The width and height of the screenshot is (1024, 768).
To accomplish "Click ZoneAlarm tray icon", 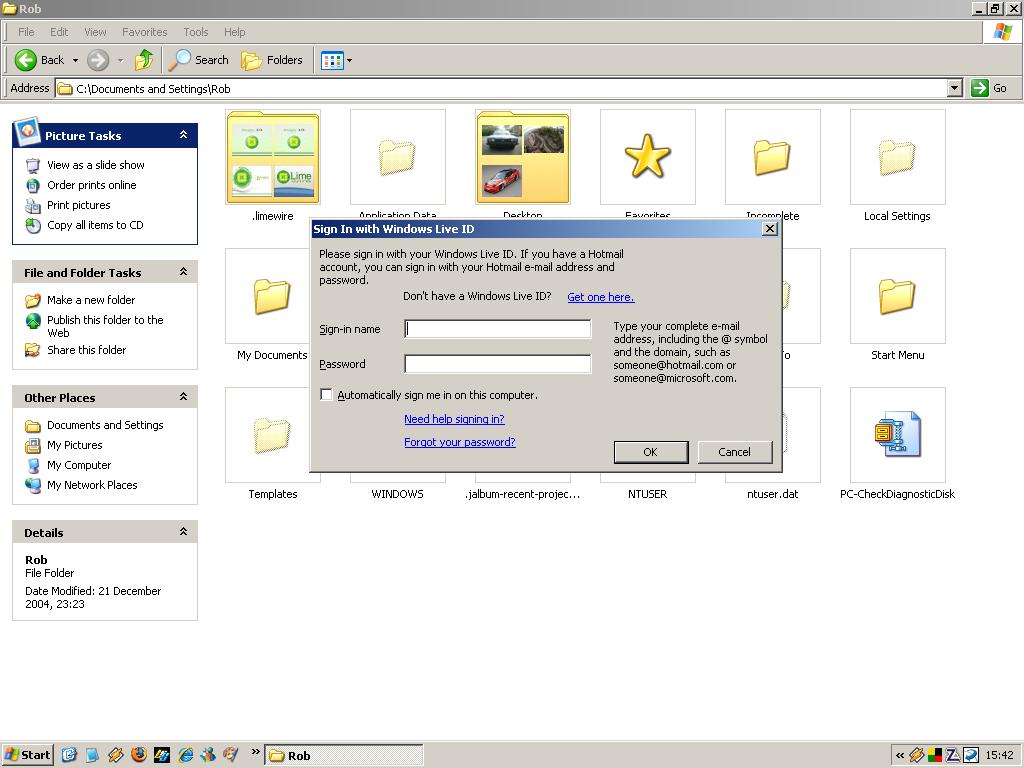I will tap(953, 756).
